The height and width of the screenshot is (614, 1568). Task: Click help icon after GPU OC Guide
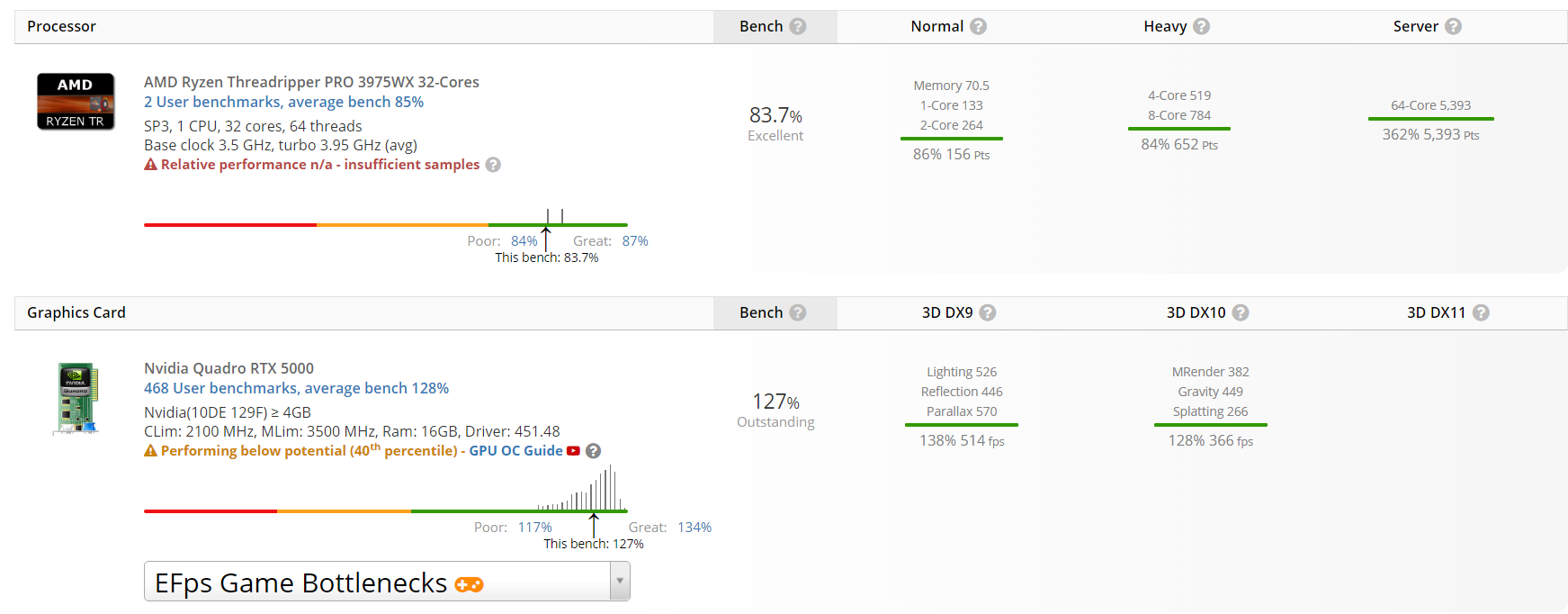[594, 451]
